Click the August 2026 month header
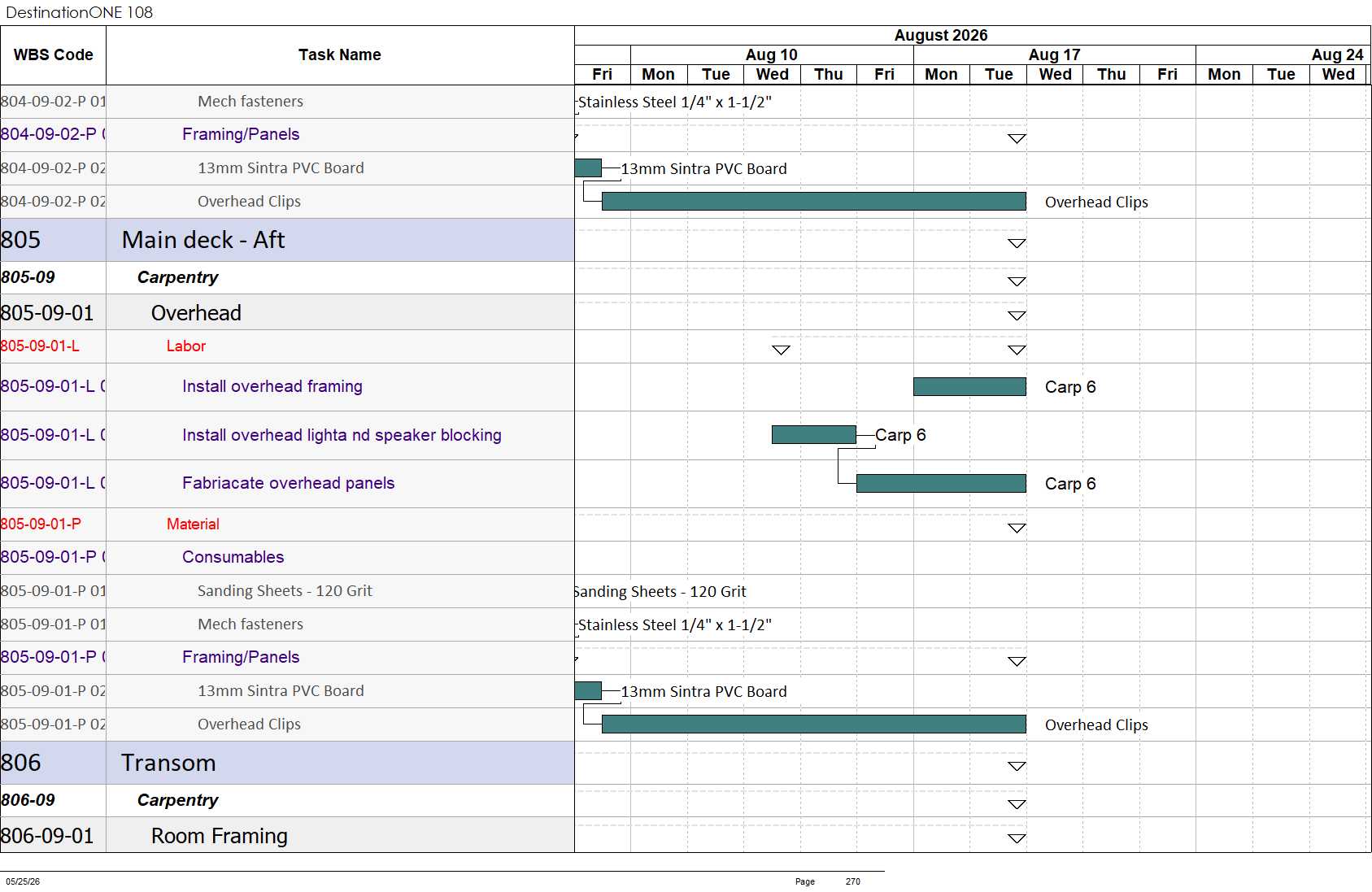 (x=941, y=35)
